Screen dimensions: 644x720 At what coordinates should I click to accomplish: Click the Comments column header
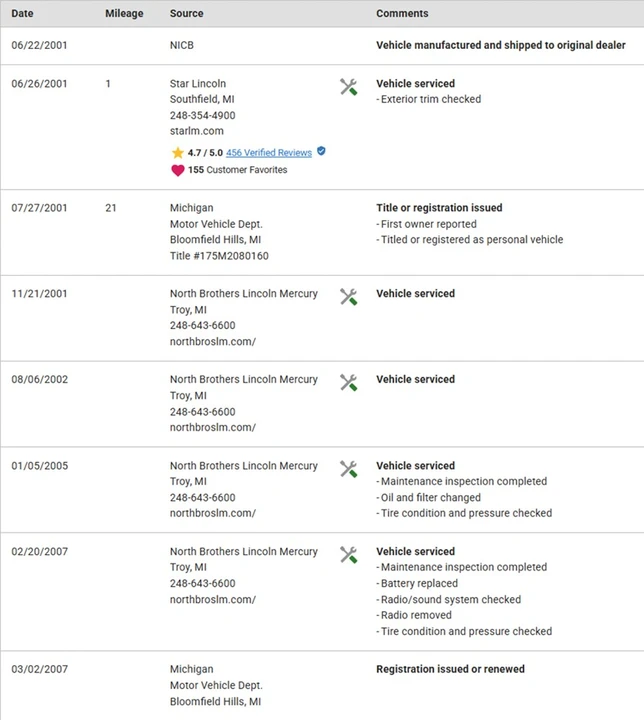click(x=402, y=13)
